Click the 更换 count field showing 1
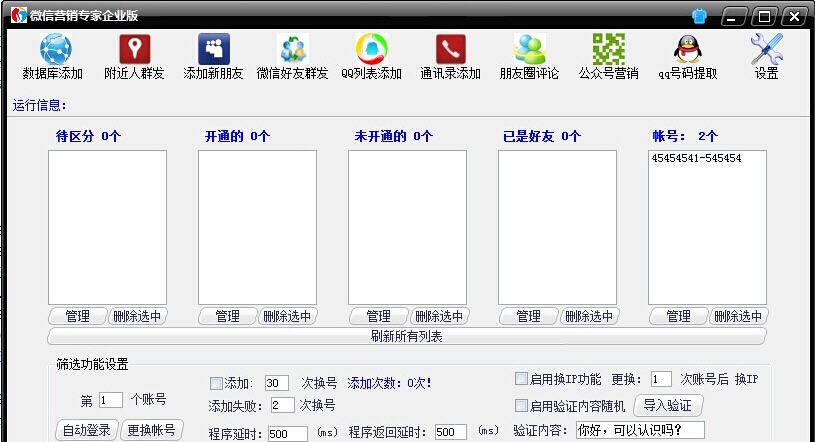815x442 pixels. pos(661,379)
